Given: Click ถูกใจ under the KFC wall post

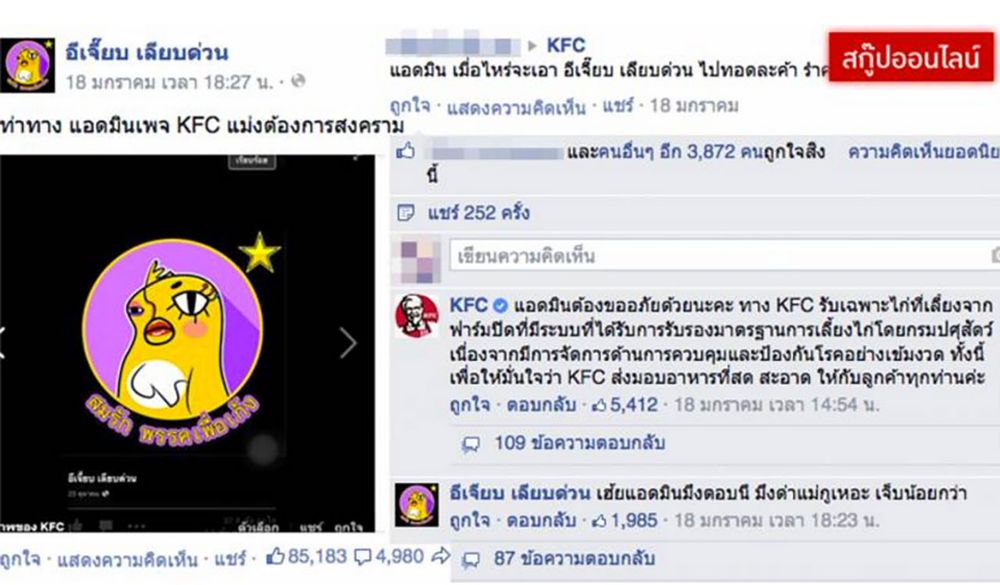Looking at the screenshot, I should 410,107.
